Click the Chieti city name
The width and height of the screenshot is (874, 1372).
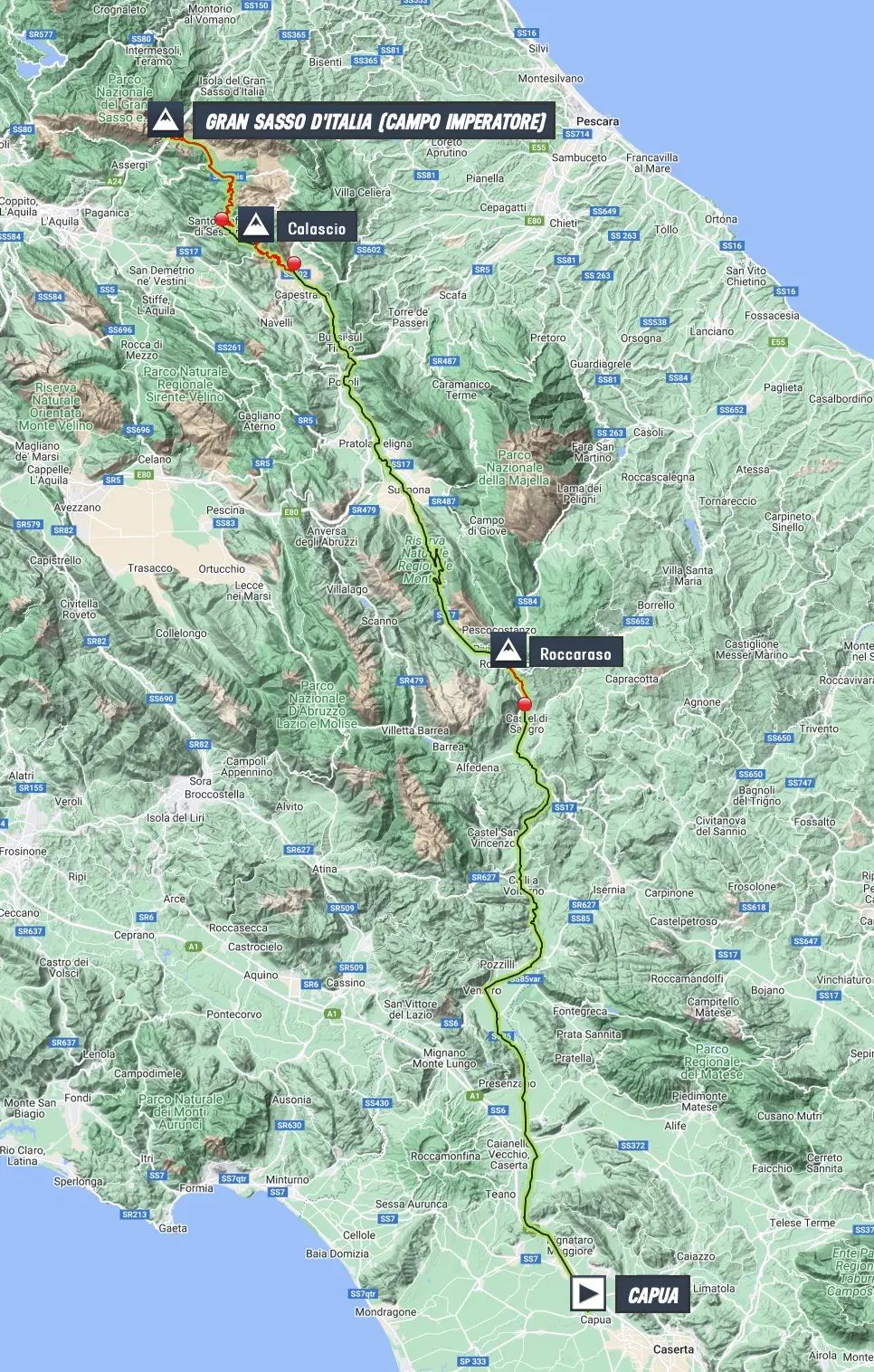coord(563,223)
